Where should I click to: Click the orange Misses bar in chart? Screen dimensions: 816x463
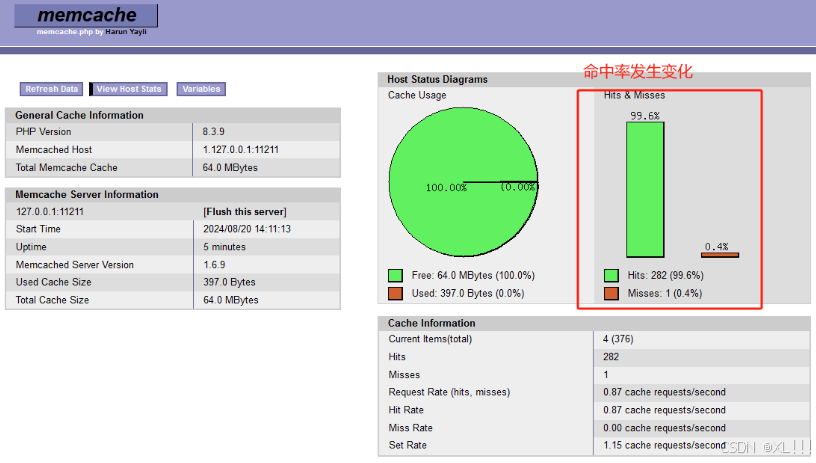[x=720, y=255]
